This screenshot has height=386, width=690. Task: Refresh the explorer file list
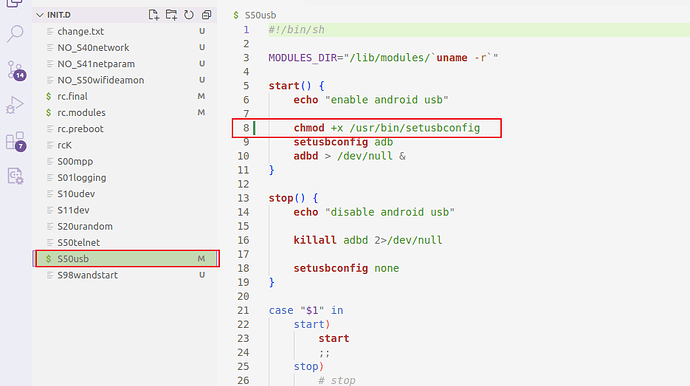(x=189, y=15)
